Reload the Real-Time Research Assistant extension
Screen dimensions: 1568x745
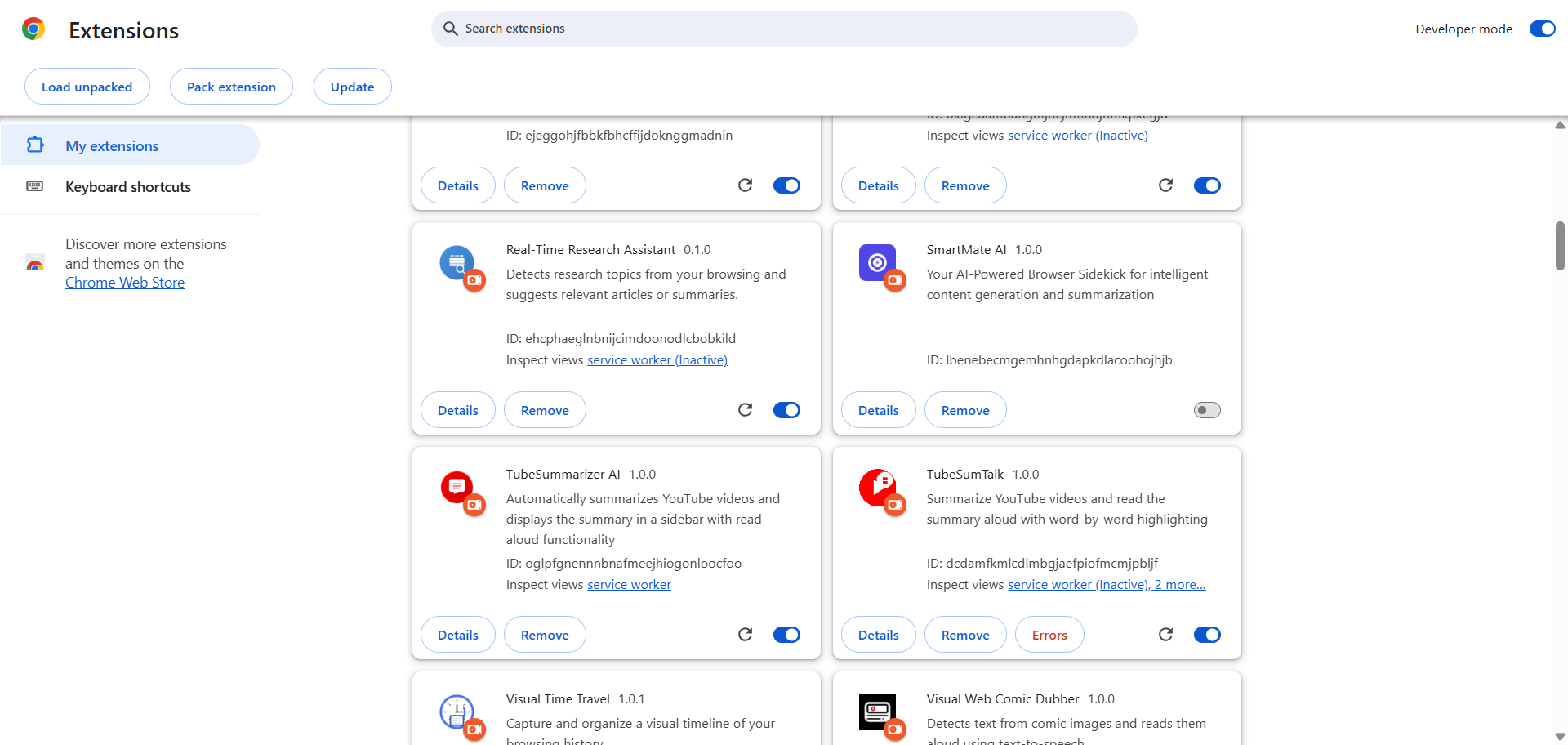coord(745,410)
